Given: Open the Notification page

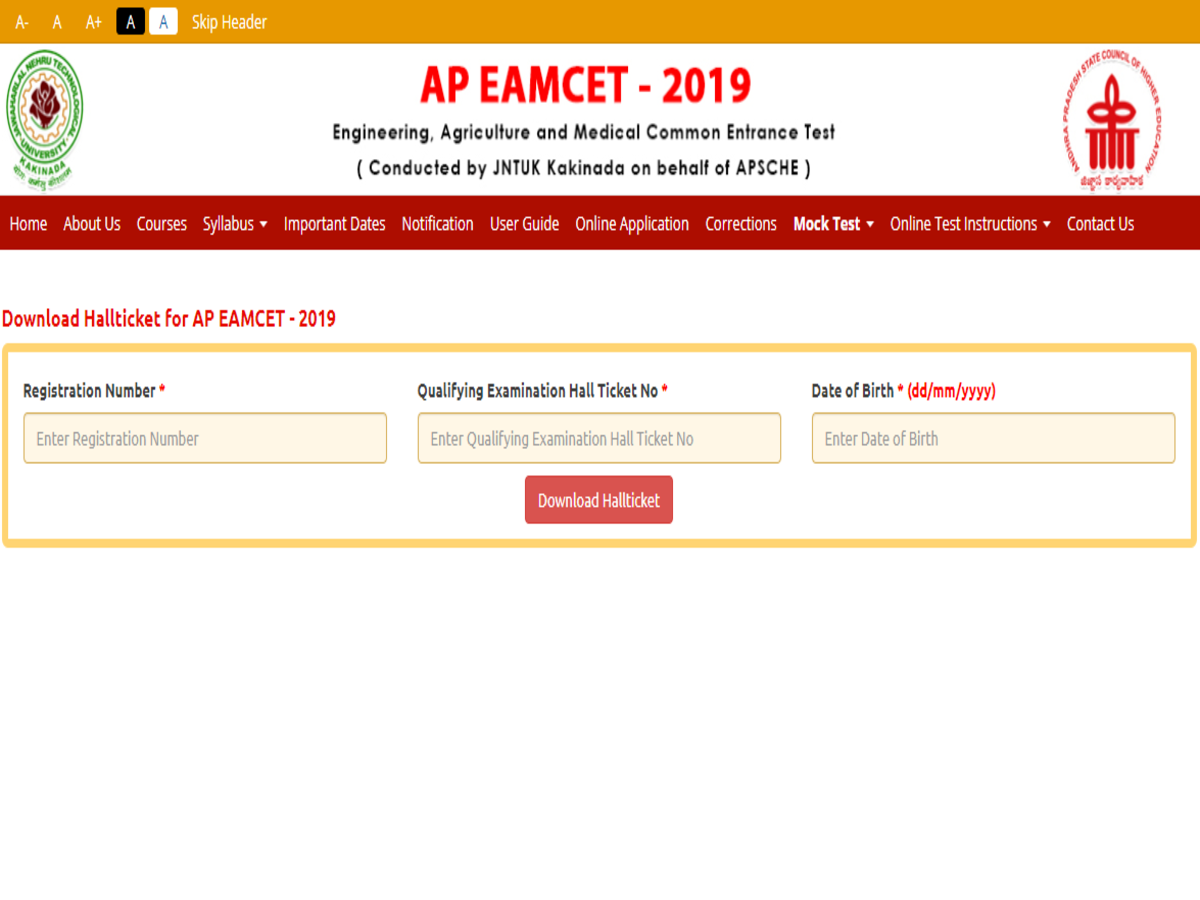Looking at the screenshot, I should coord(437,224).
